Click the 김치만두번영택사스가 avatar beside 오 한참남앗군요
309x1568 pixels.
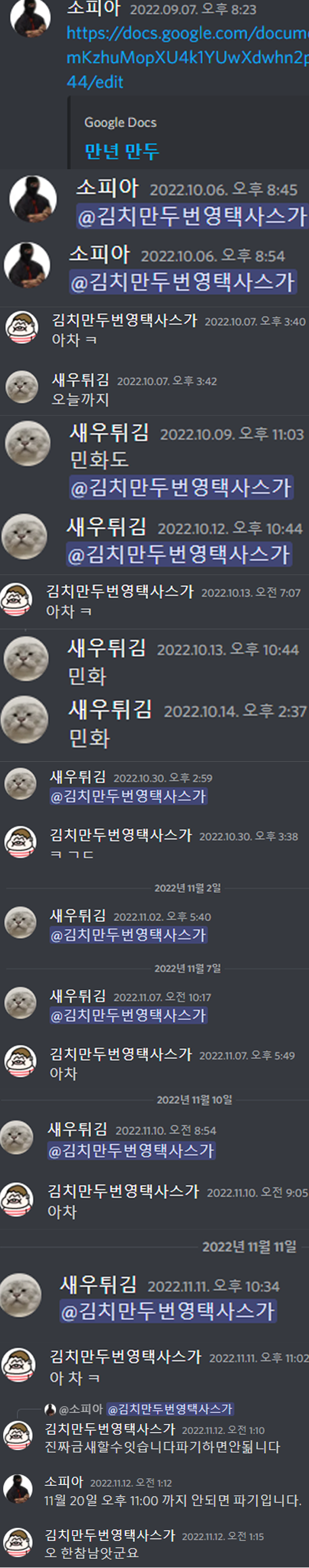[x=18, y=1542]
